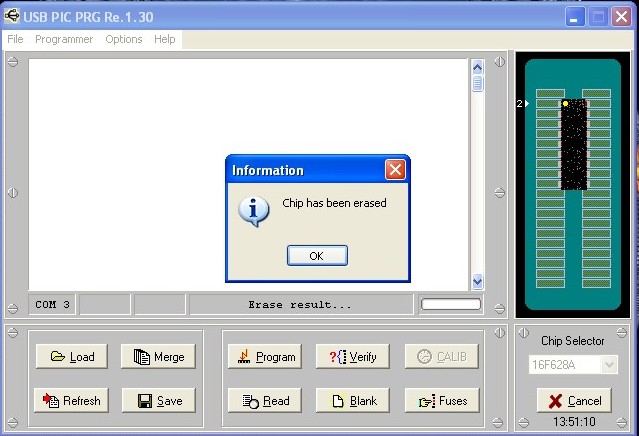Save the buffer with Save button
Image resolution: width=639 pixels, height=436 pixels.
point(158,401)
